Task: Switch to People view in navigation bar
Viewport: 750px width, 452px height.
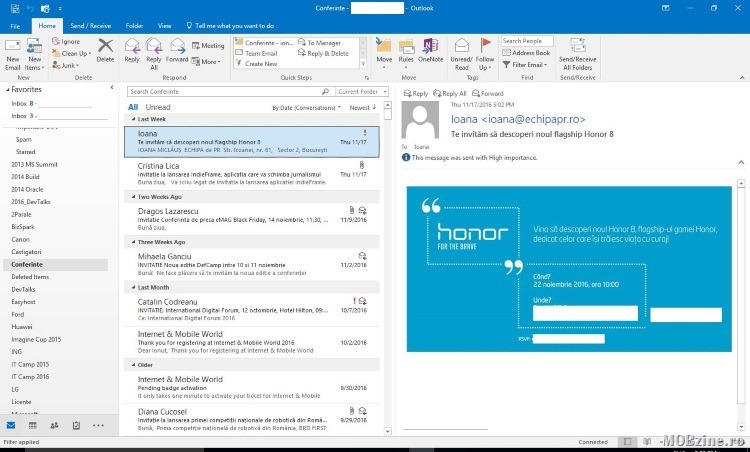Action: tap(55, 425)
